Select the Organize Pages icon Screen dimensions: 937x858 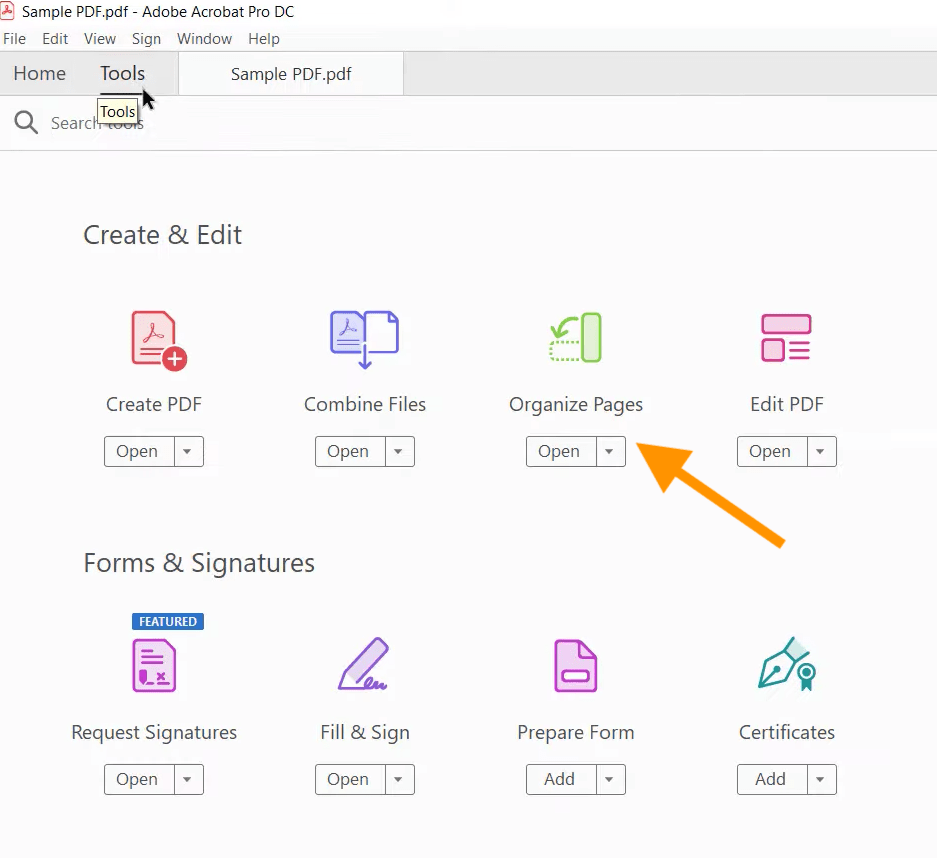click(575, 338)
